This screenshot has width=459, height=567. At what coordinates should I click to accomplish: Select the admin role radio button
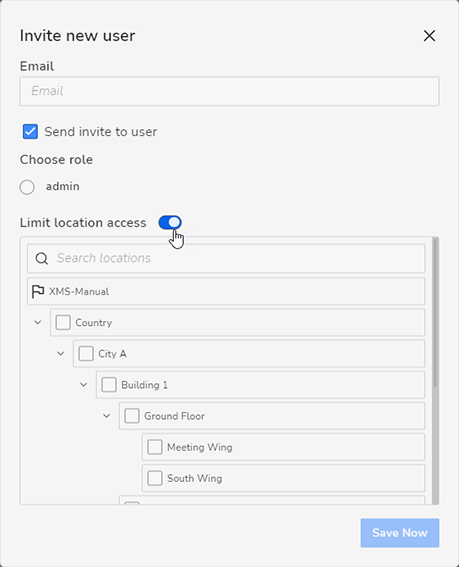pos(27,187)
